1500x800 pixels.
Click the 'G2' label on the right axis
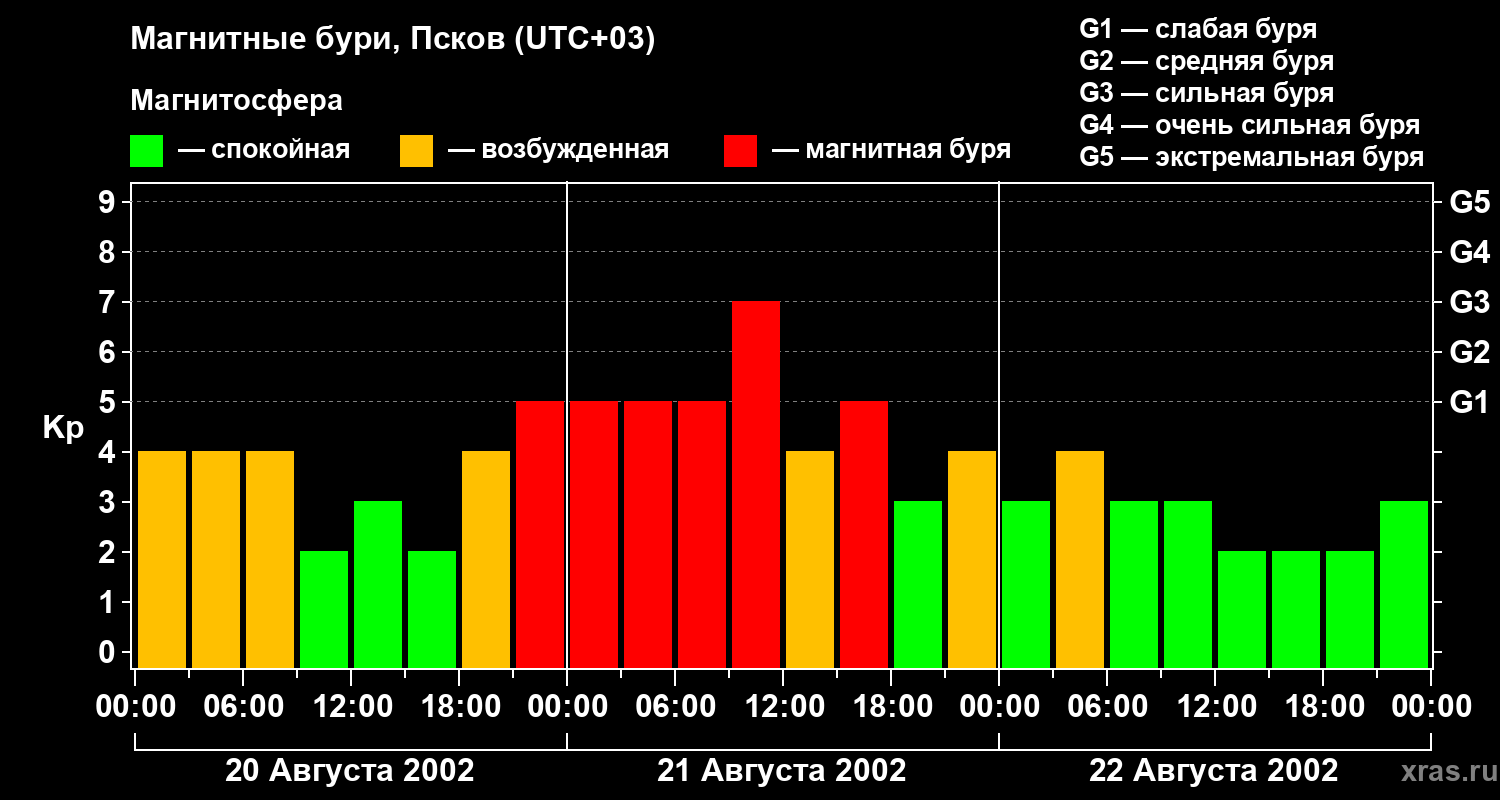click(1469, 352)
